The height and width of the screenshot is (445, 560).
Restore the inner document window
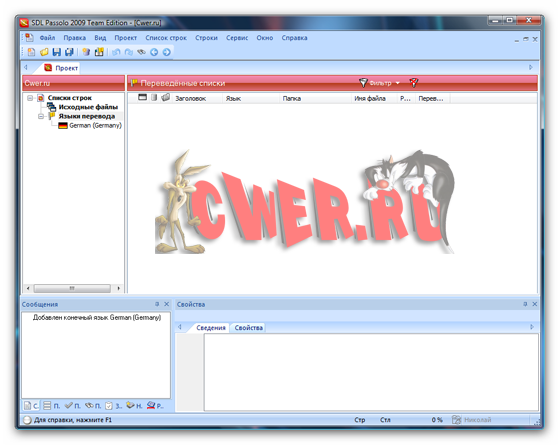click(x=525, y=39)
